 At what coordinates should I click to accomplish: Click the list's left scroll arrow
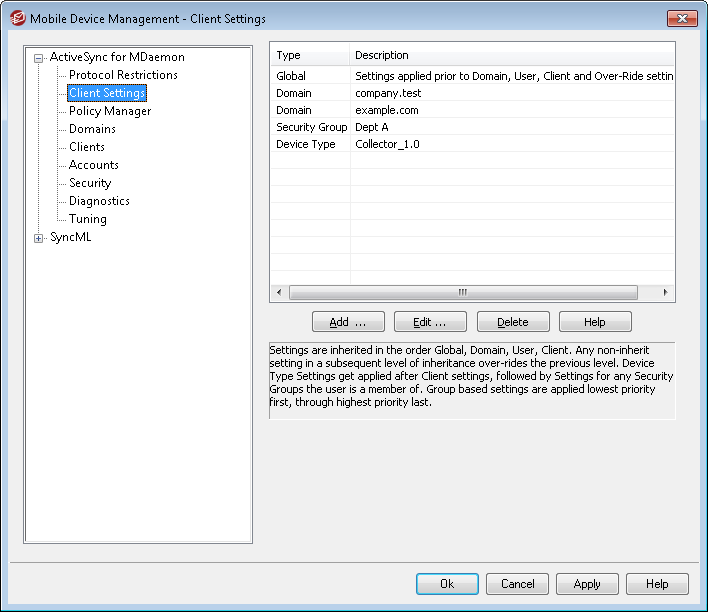pos(279,293)
